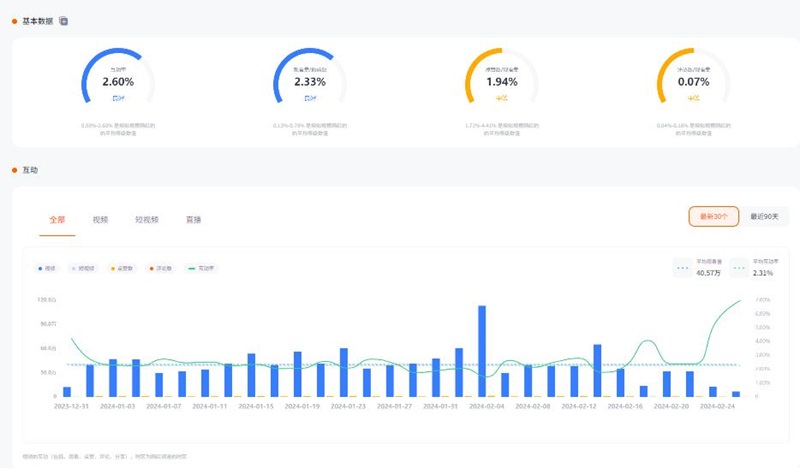Switch to the 全部 tab
The width and height of the screenshot is (800, 468).
(x=57, y=218)
